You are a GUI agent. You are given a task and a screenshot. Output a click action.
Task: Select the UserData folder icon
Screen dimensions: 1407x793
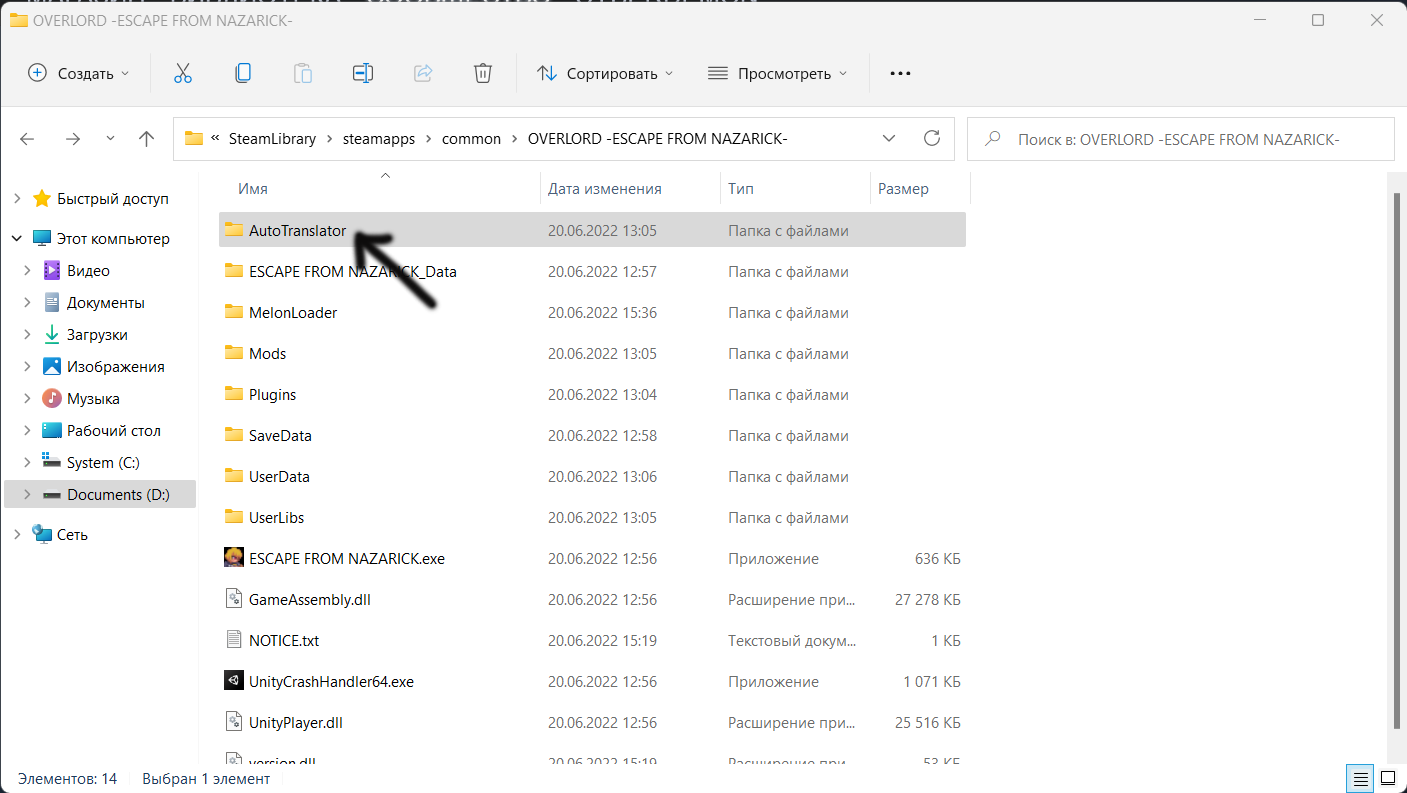tap(234, 476)
